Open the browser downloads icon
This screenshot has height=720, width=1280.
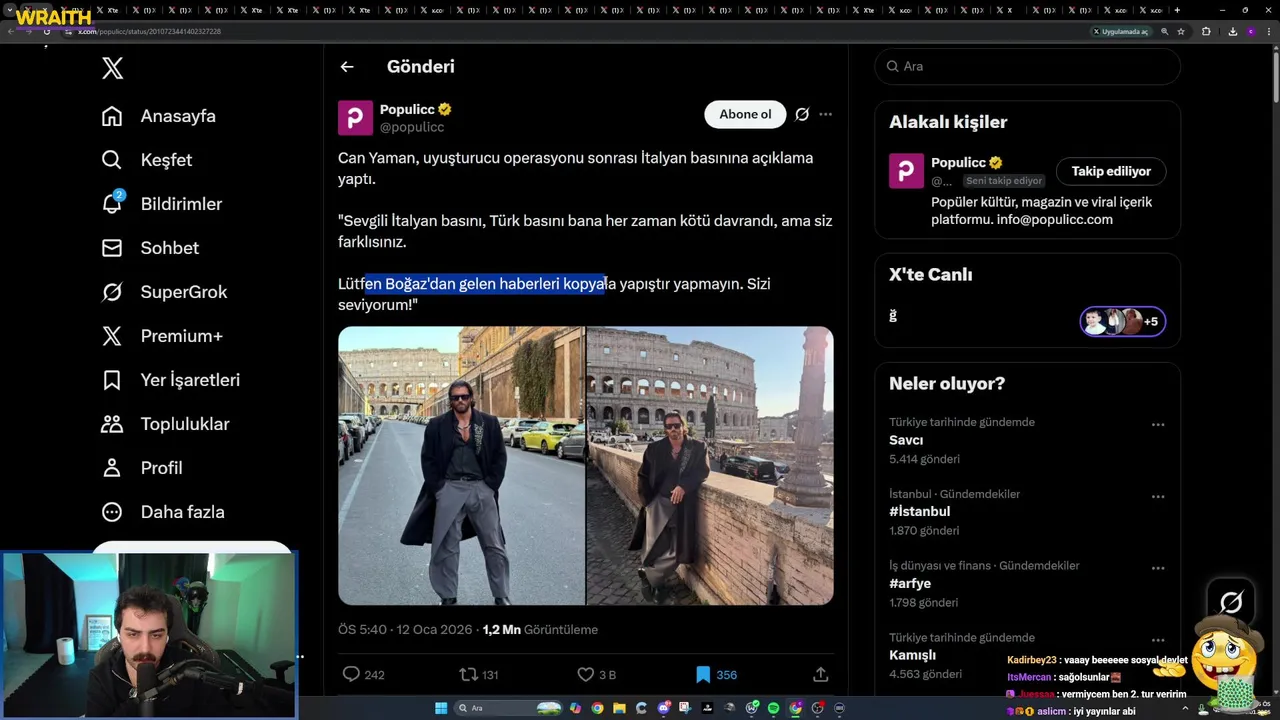point(1233,31)
